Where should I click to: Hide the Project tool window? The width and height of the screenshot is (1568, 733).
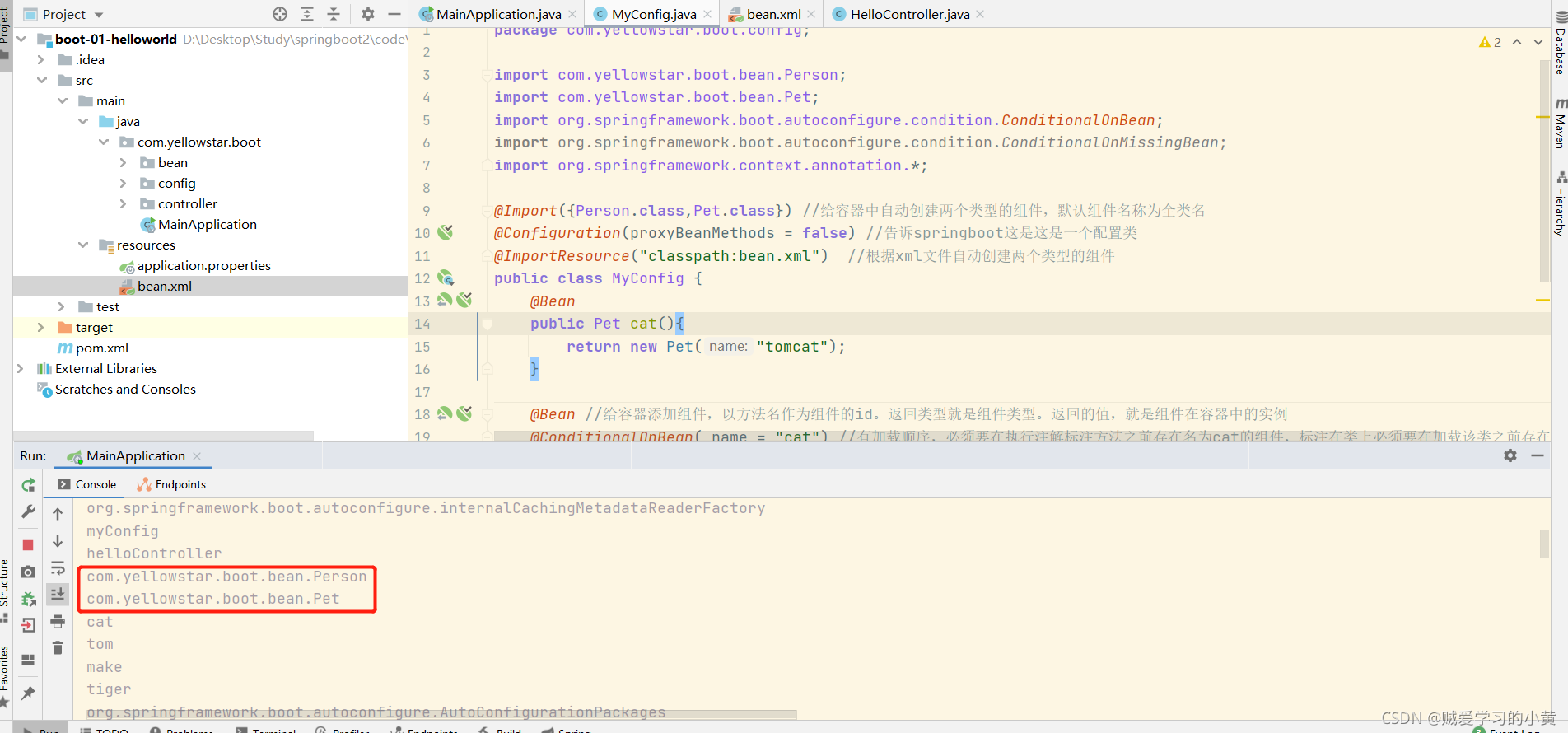(394, 14)
